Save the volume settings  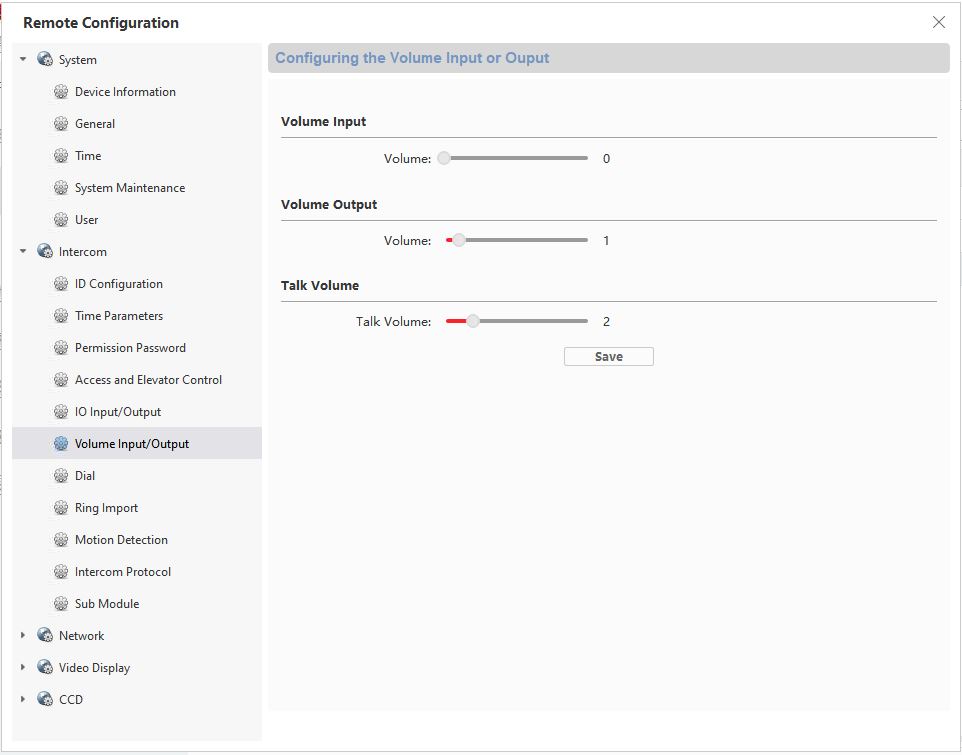tap(608, 357)
